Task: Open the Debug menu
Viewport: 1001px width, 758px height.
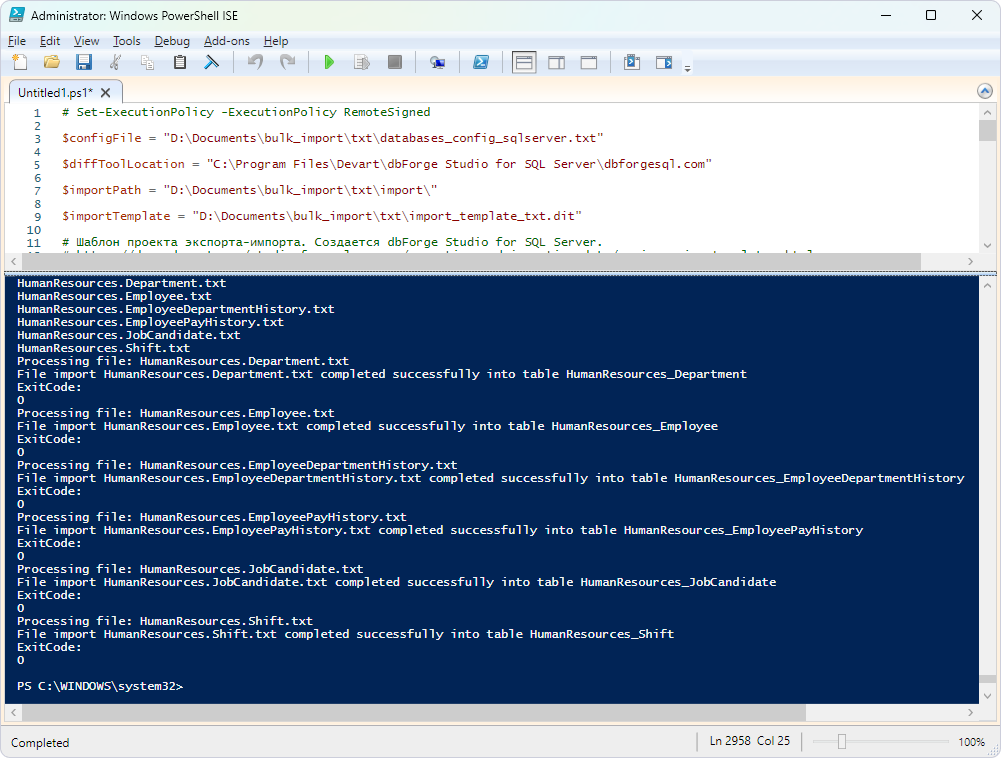Action: pyautogui.click(x=172, y=41)
